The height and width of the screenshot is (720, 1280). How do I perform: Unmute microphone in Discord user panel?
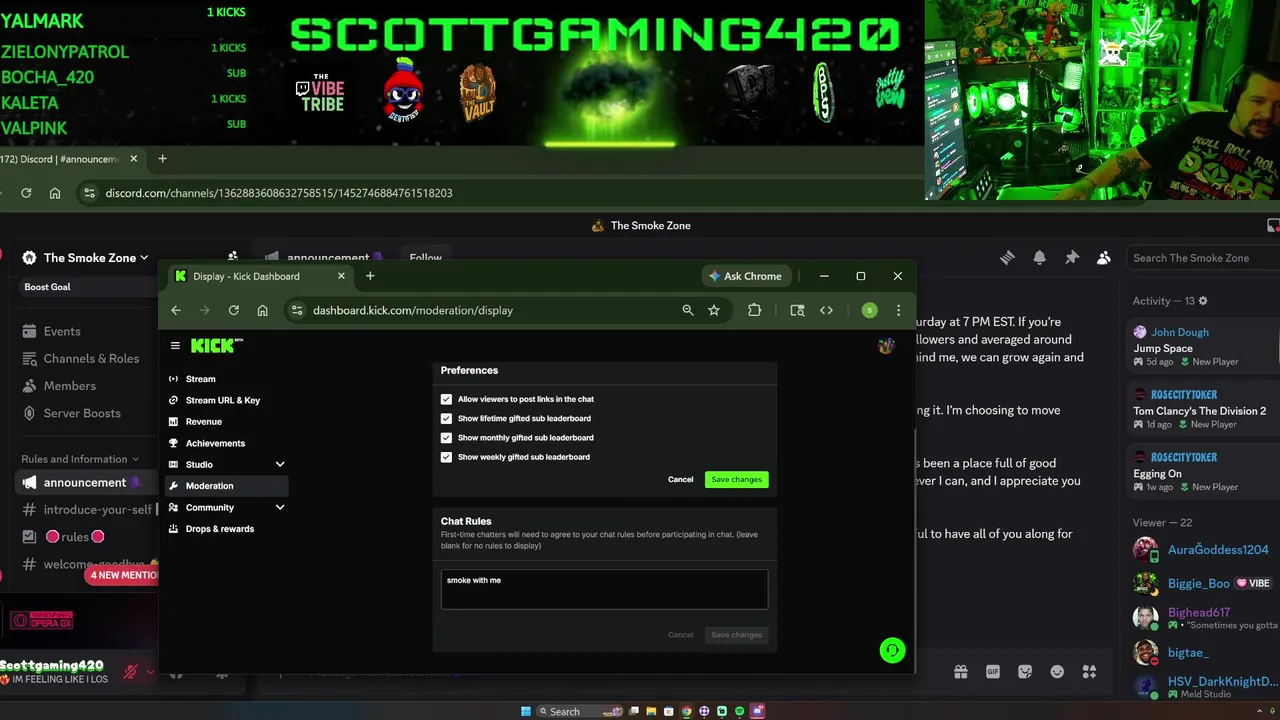tap(130, 672)
